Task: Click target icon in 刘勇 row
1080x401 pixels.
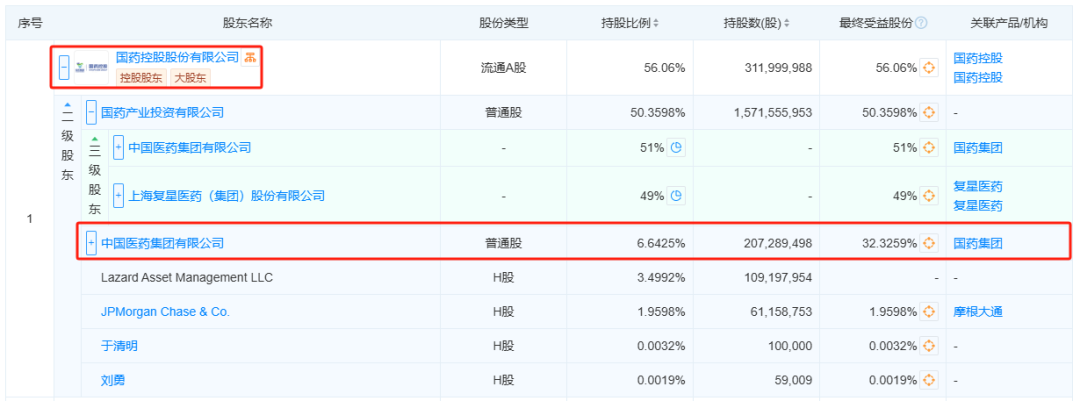Action: click(929, 380)
